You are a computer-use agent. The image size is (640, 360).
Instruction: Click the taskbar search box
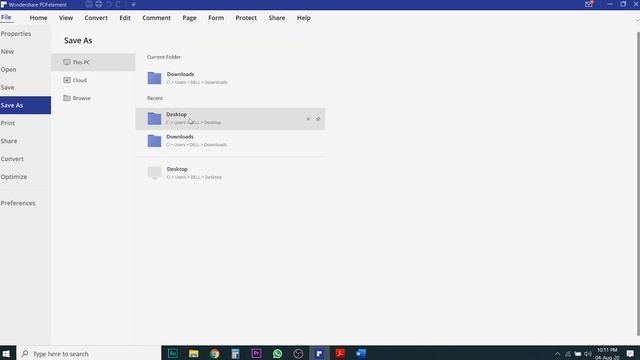point(89,353)
